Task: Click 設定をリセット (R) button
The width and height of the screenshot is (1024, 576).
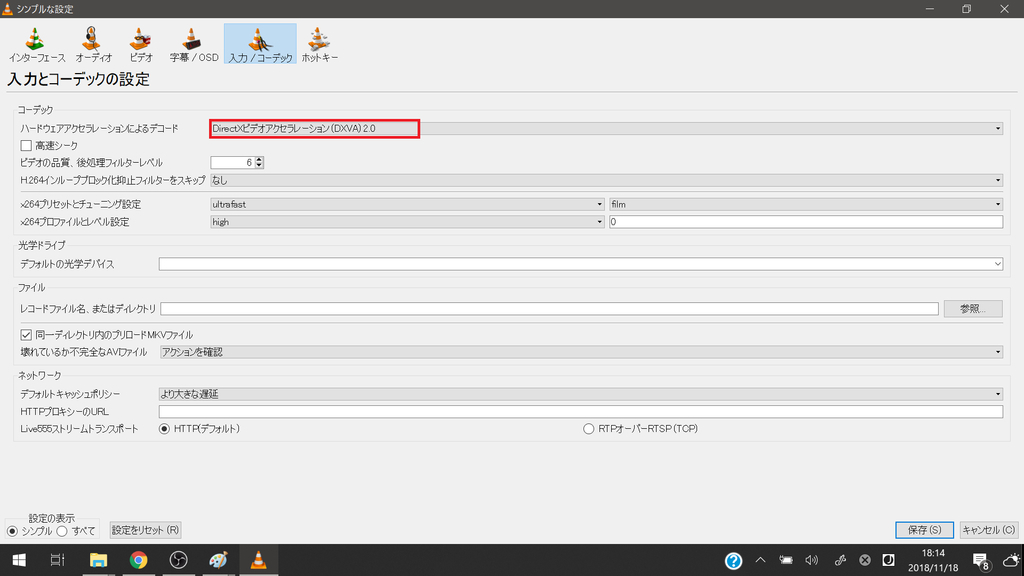Action: tap(145, 530)
